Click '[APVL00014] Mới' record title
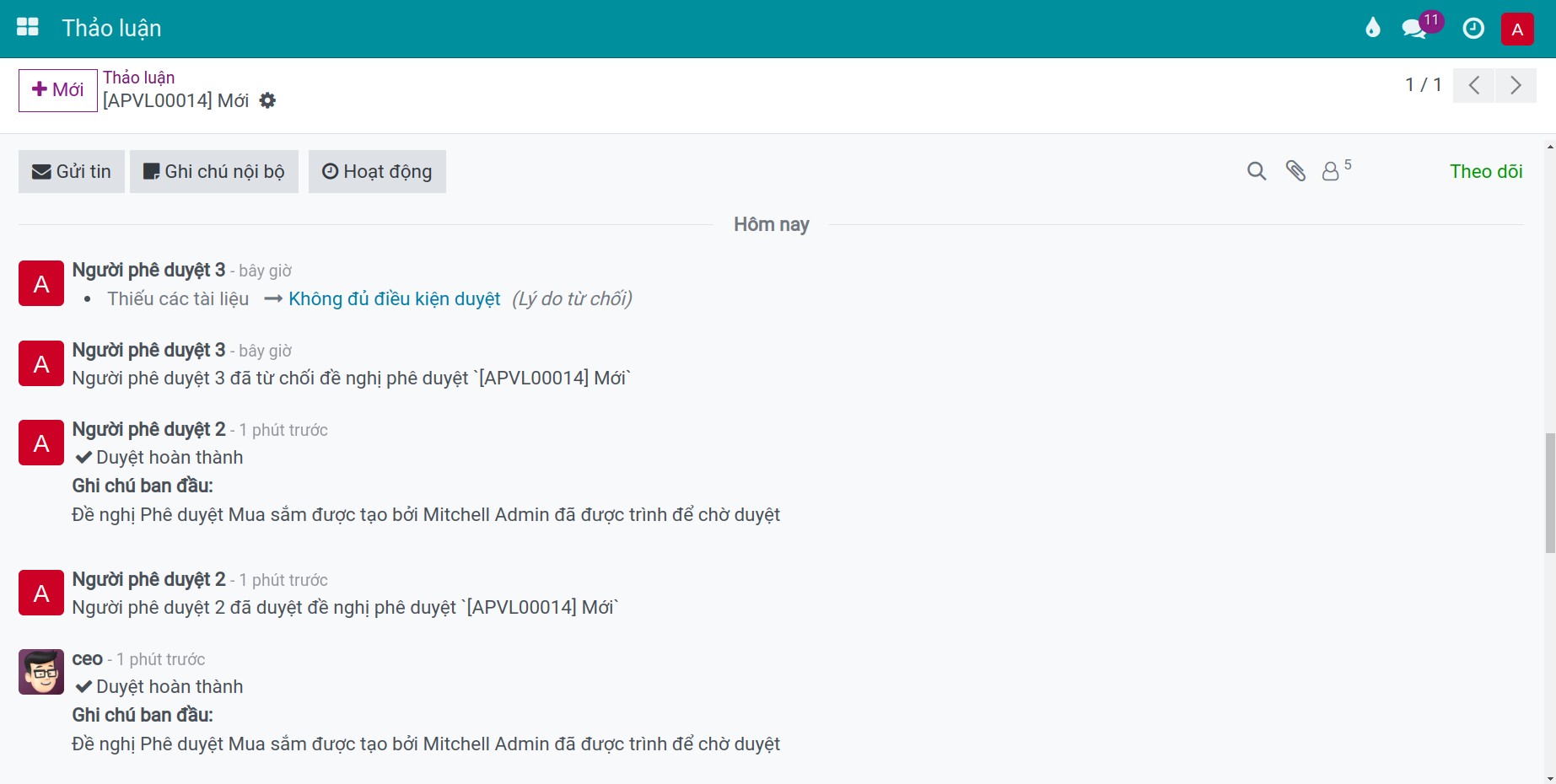Viewport: 1556px width, 784px height. coord(175,101)
